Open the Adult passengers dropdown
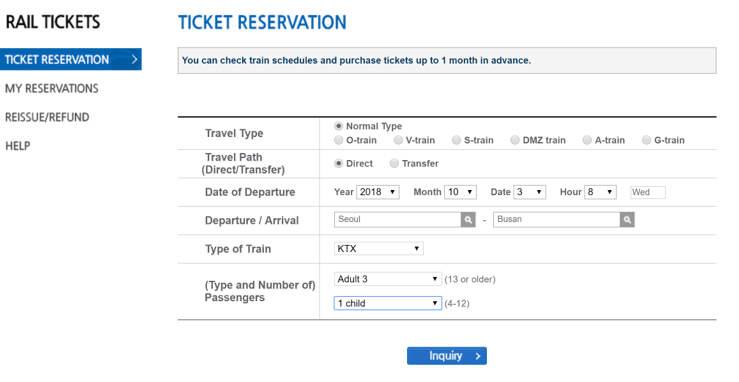 coord(387,279)
